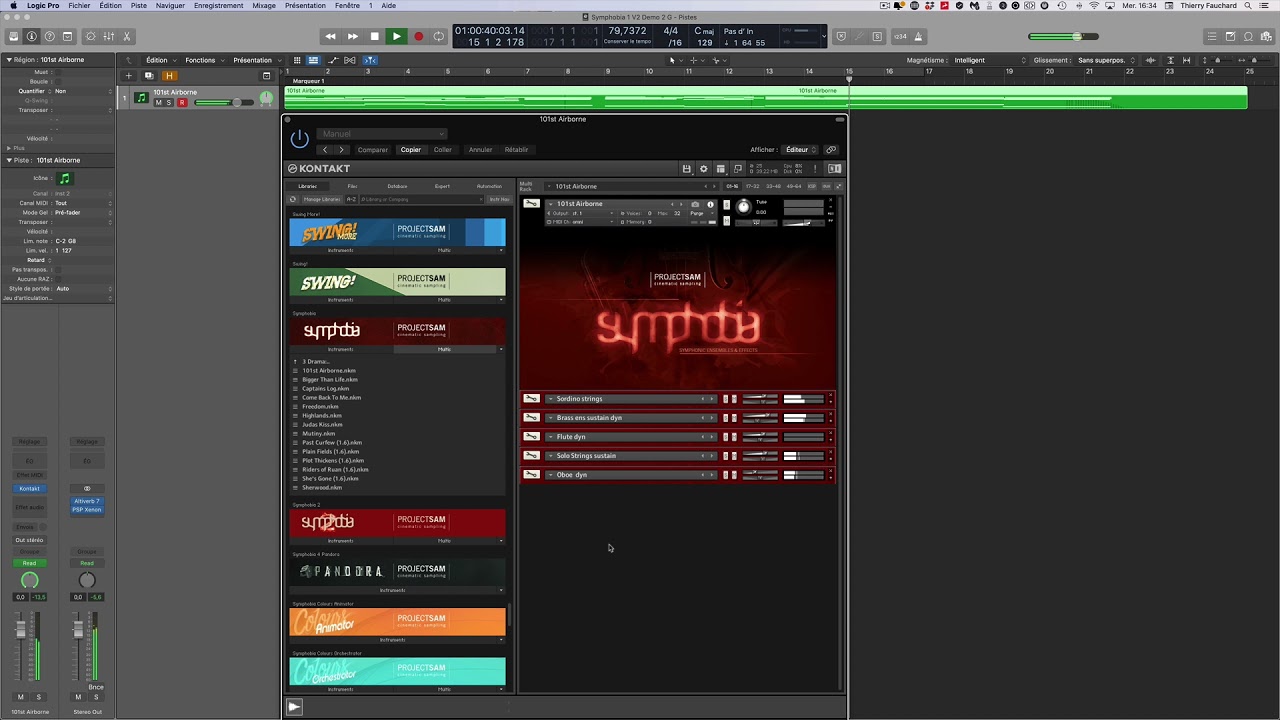Open the Présentation dropdown in tracks area
Image resolution: width=1280 pixels, height=720 pixels.
point(255,60)
